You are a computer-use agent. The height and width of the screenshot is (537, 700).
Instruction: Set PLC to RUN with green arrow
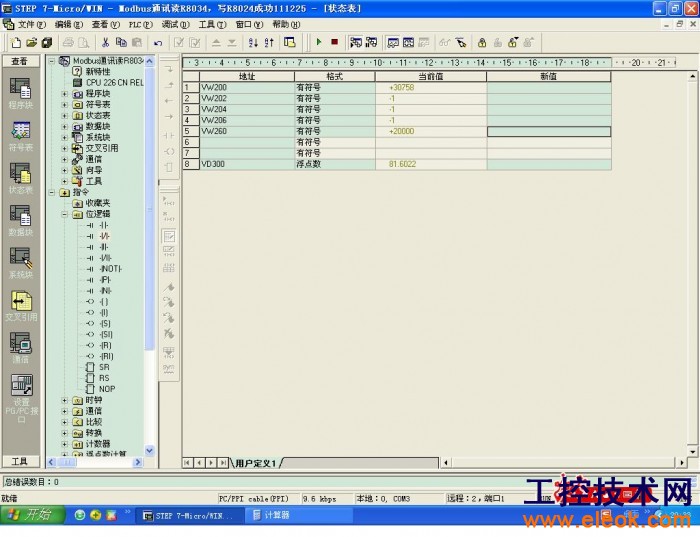[319, 42]
